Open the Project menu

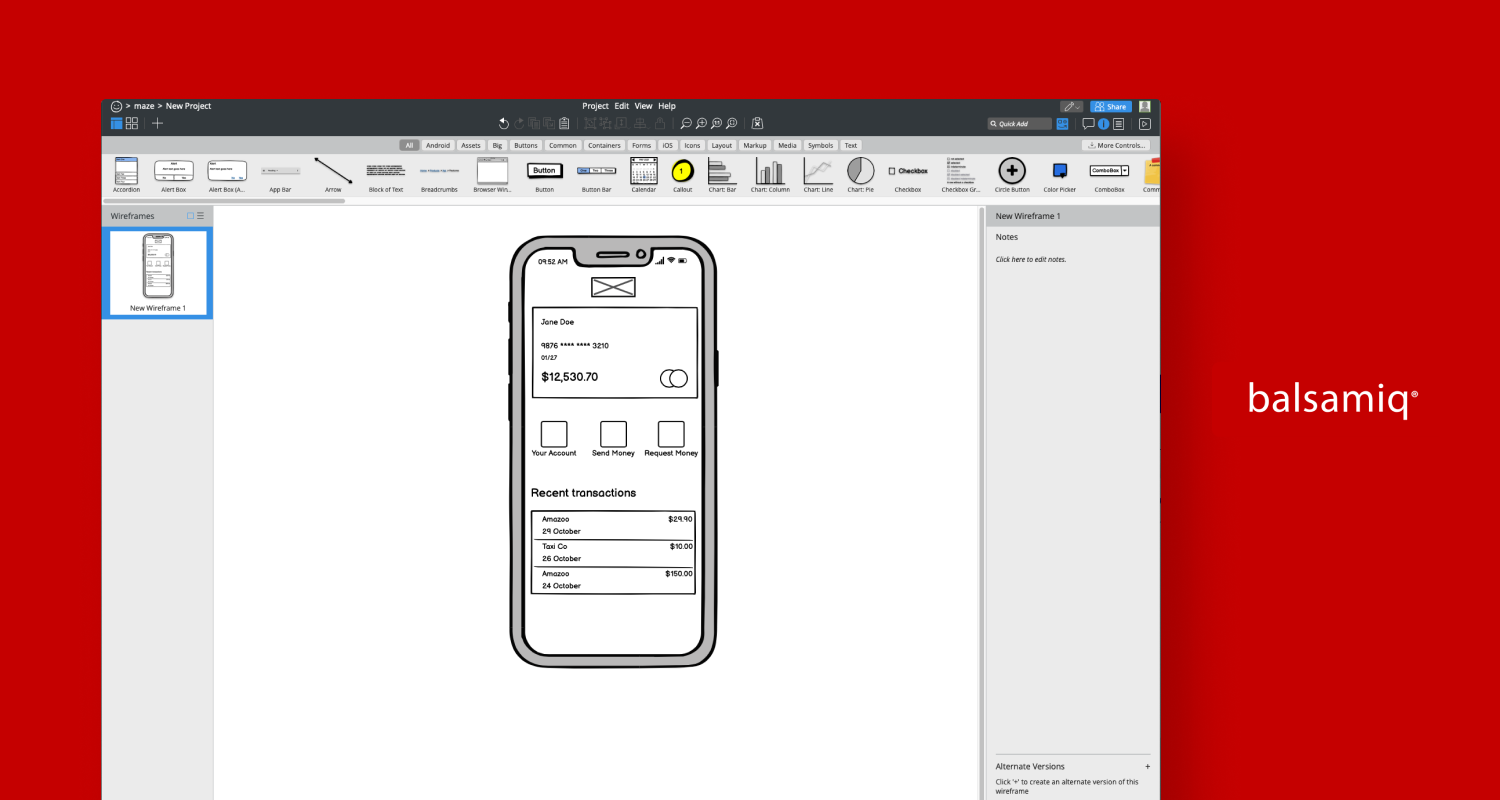click(x=595, y=106)
